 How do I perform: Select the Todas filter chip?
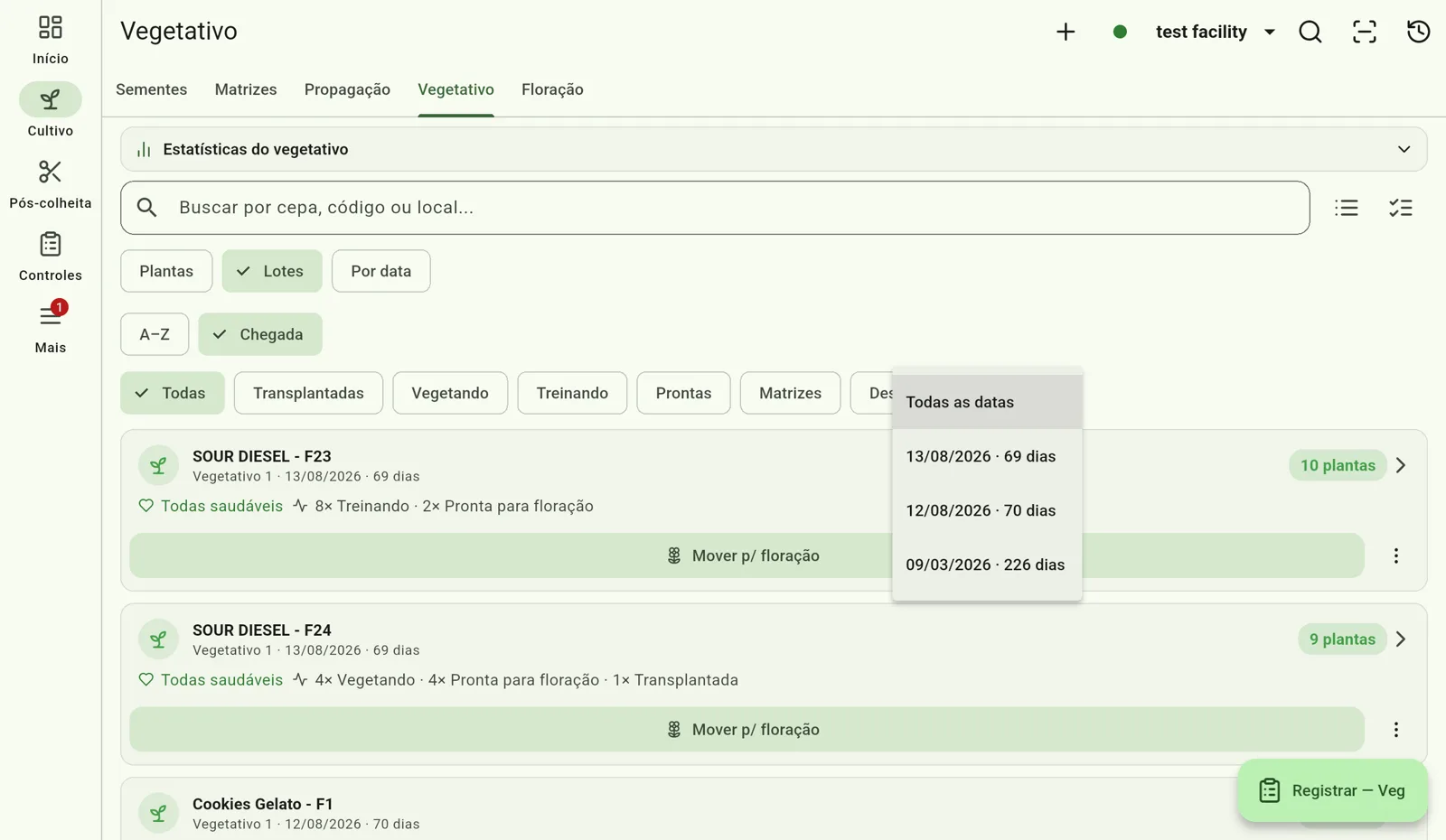coord(173,393)
